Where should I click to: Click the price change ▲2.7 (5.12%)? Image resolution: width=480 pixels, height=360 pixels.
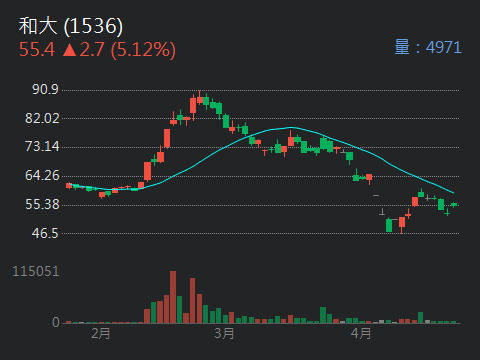(x=119, y=50)
